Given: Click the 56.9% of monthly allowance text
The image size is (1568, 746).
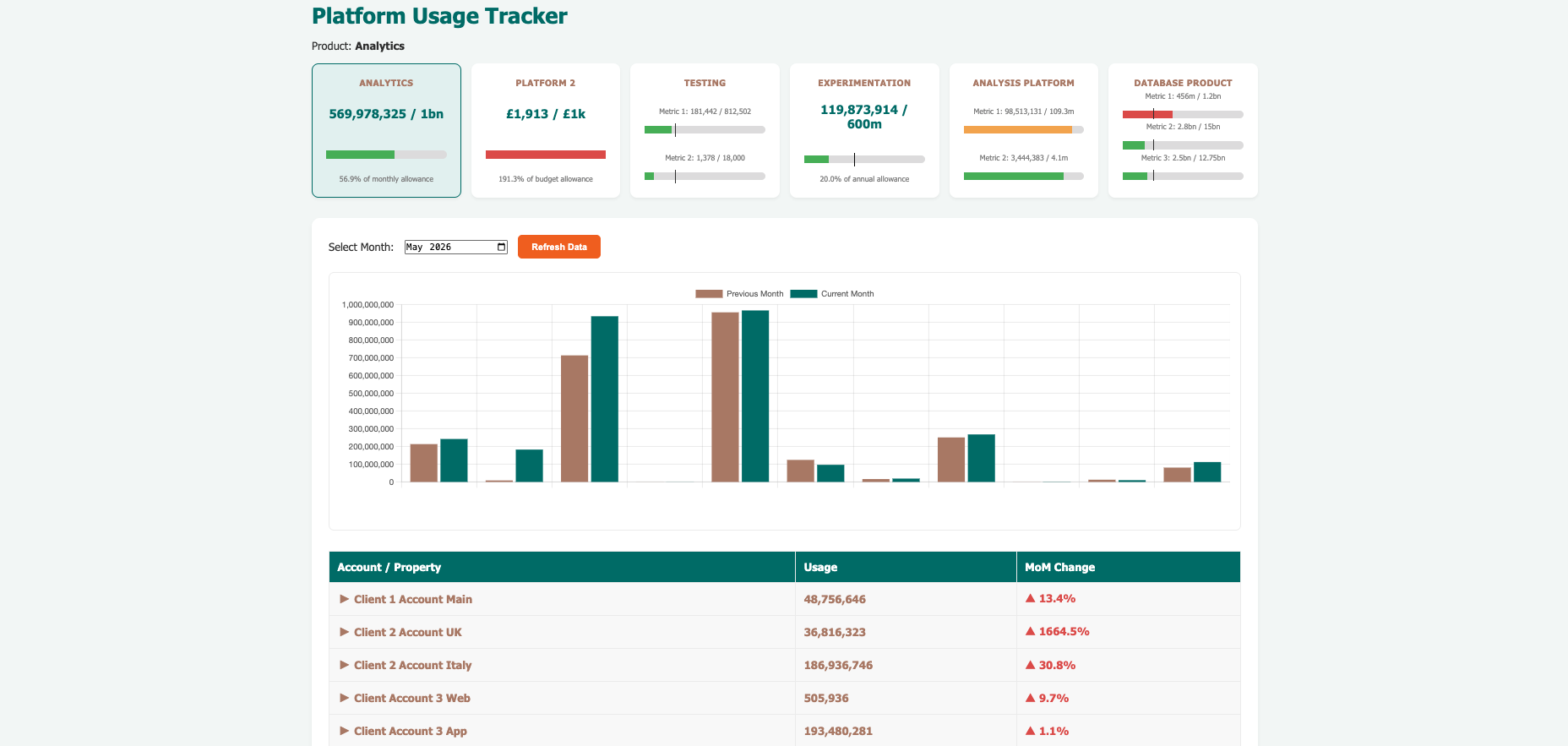Looking at the screenshot, I should (x=386, y=179).
